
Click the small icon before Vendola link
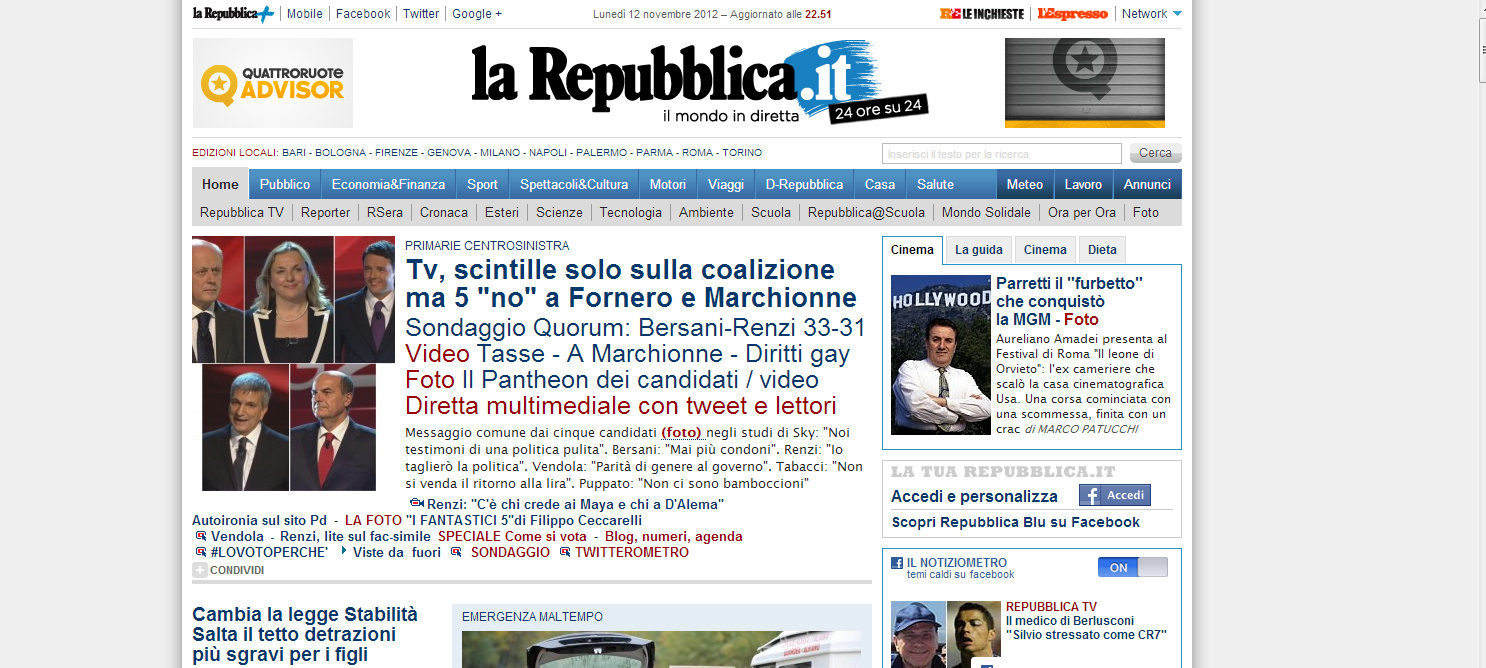201,536
